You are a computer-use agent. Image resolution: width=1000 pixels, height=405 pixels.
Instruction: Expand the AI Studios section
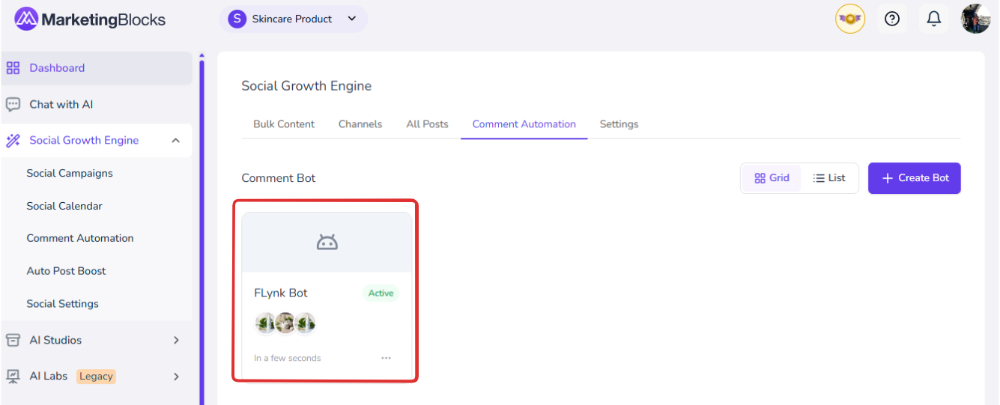pos(176,340)
